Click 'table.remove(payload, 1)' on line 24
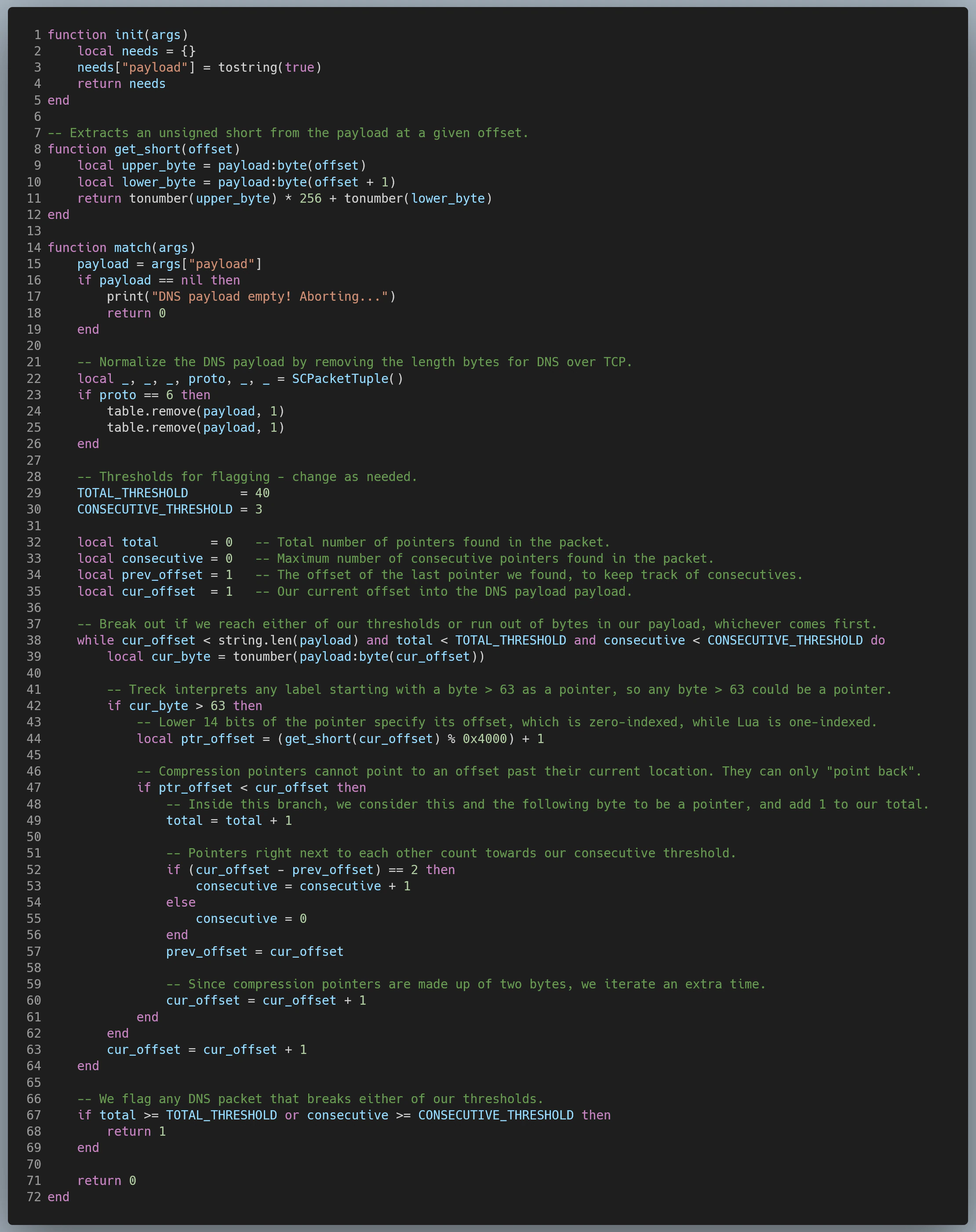This screenshot has height=1232, width=976. pyautogui.click(x=196, y=412)
